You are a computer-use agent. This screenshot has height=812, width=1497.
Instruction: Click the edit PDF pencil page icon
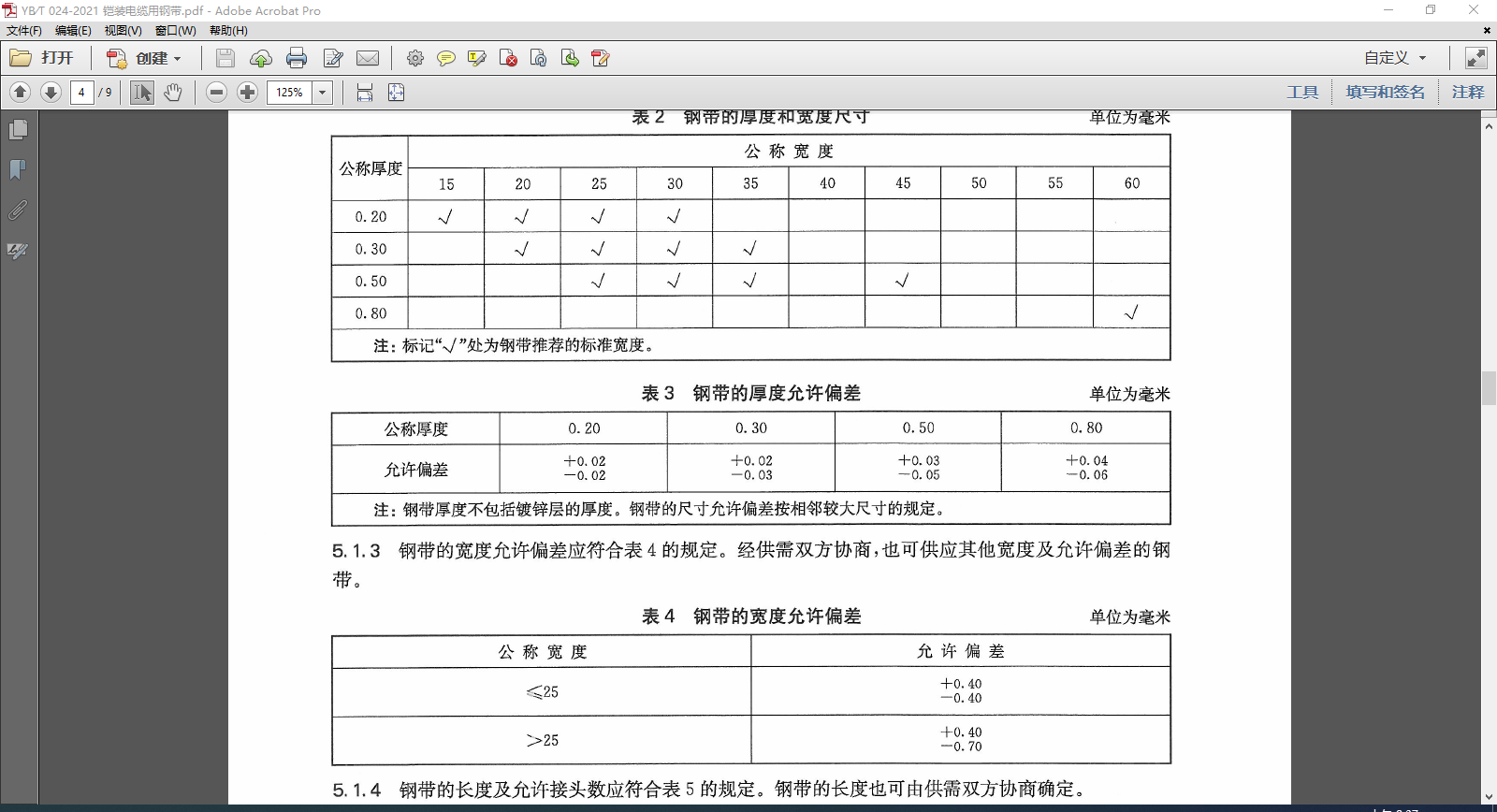click(x=601, y=58)
